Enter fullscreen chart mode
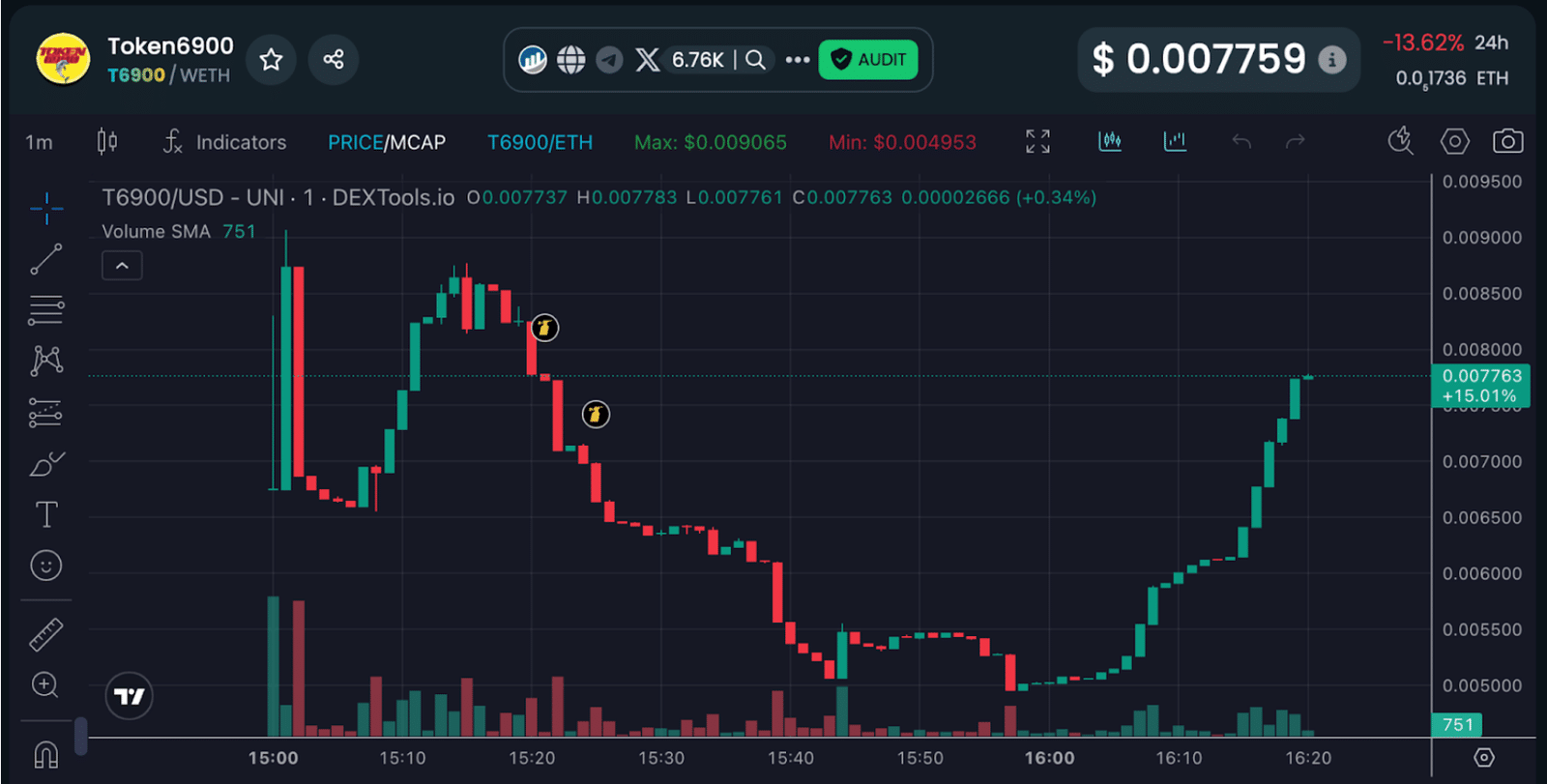The width and height of the screenshot is (1547, 784). click(x=1037, y=142)
